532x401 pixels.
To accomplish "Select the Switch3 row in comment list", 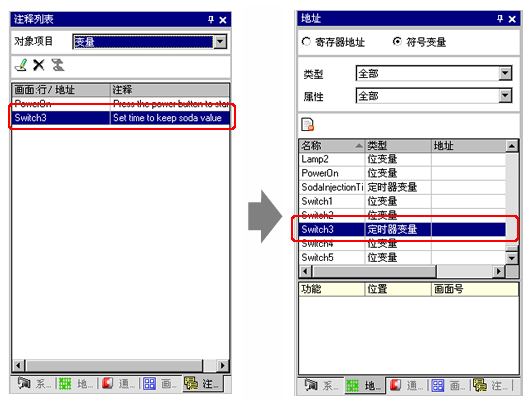I will pyautogui.click(x=121, y=118).
